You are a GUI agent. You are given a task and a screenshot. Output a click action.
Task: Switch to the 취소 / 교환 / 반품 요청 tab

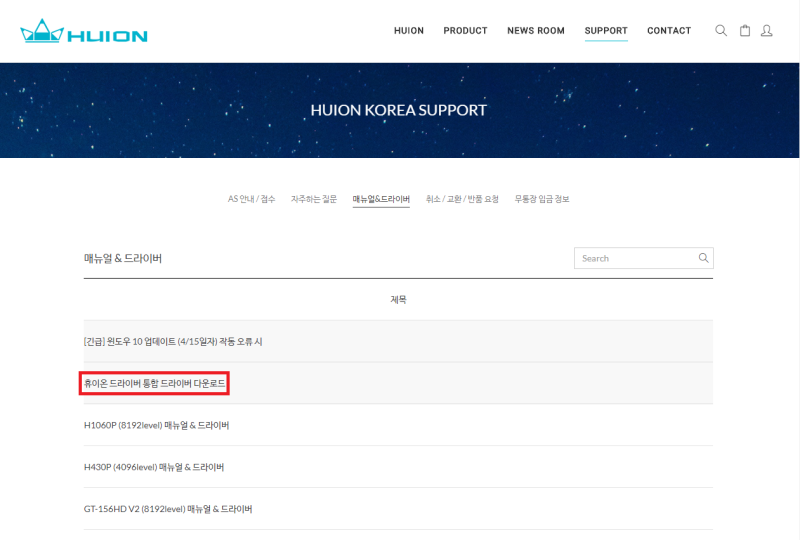click(462, 199)
